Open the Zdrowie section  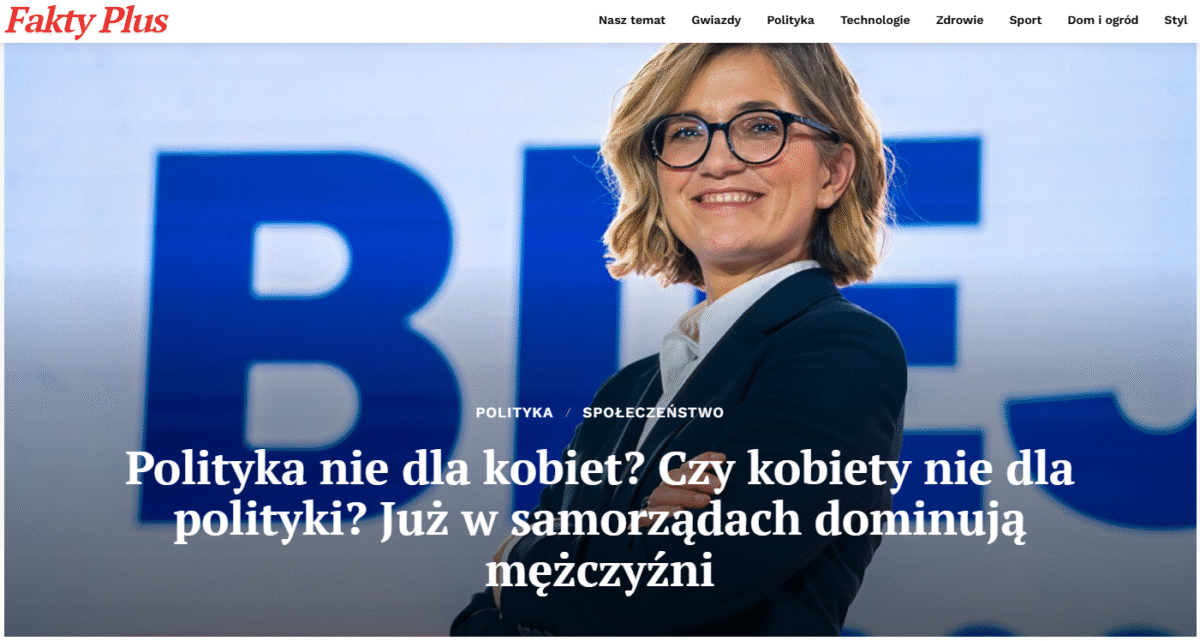(959, 20)
